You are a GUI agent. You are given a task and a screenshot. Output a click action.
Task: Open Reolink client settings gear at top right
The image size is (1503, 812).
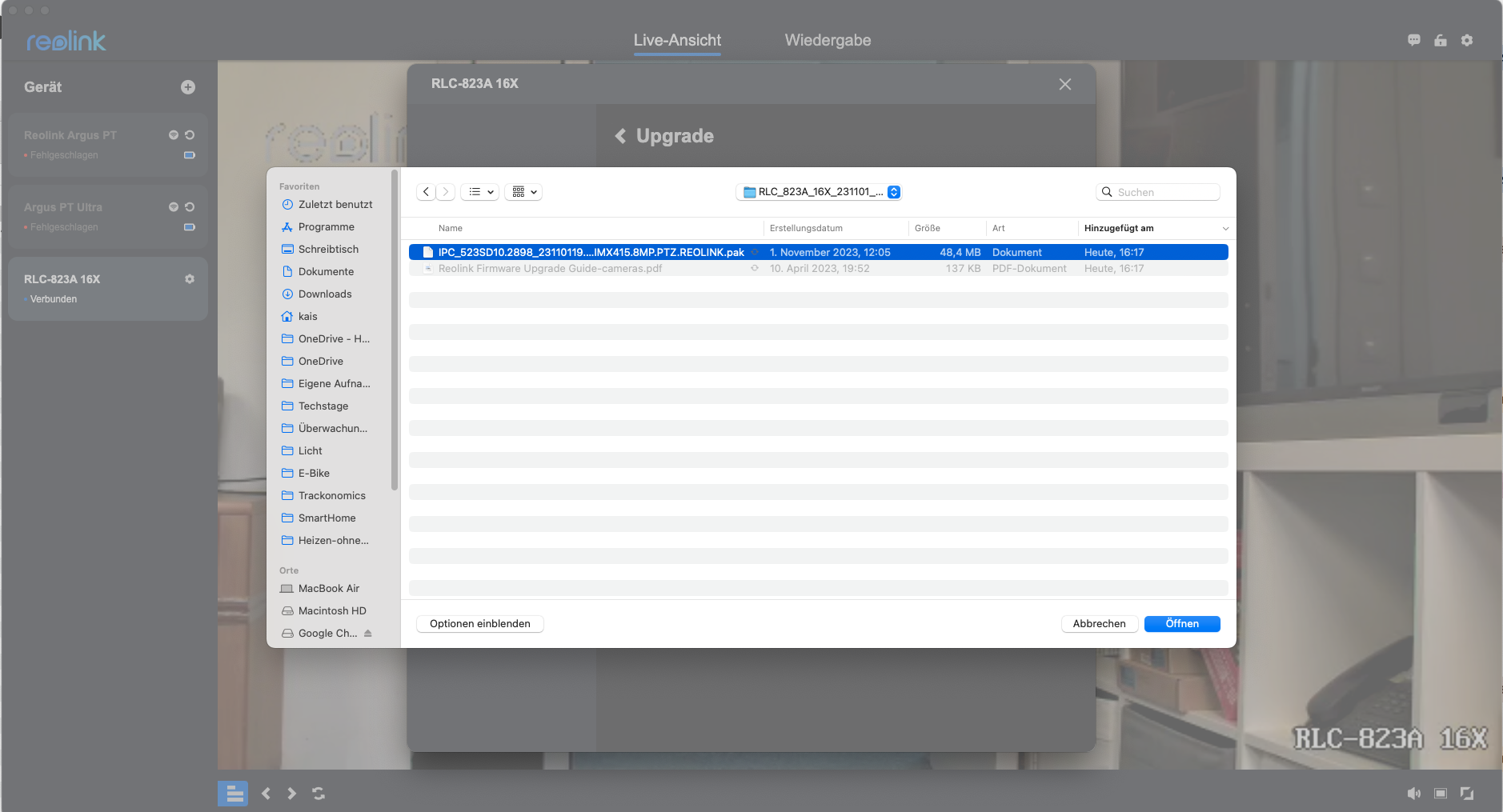click(x=1467, y=40)
